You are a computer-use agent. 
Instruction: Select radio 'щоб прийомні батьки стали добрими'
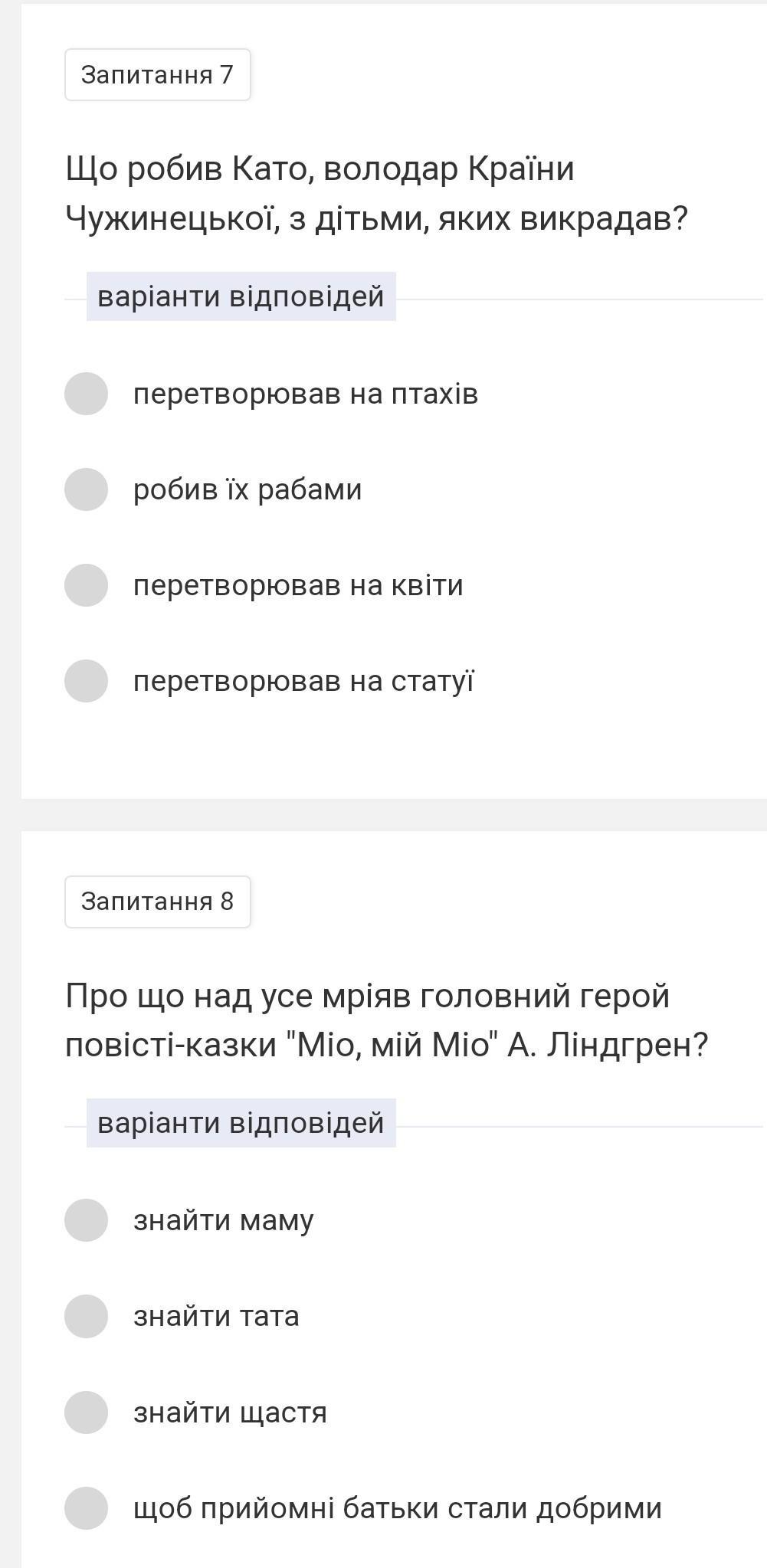86,1508
